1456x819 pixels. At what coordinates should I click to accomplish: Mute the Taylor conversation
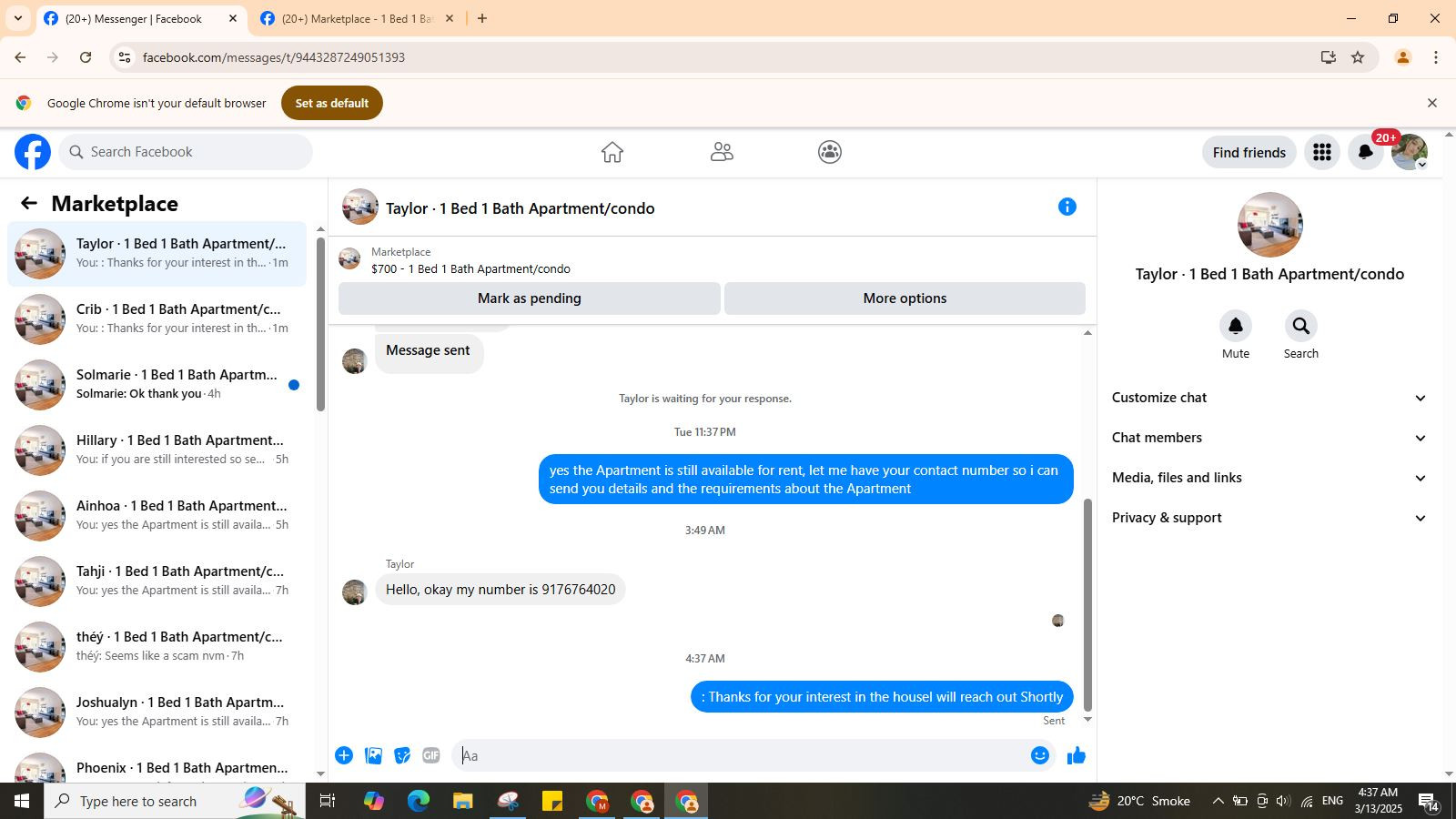click(1236, 326)
